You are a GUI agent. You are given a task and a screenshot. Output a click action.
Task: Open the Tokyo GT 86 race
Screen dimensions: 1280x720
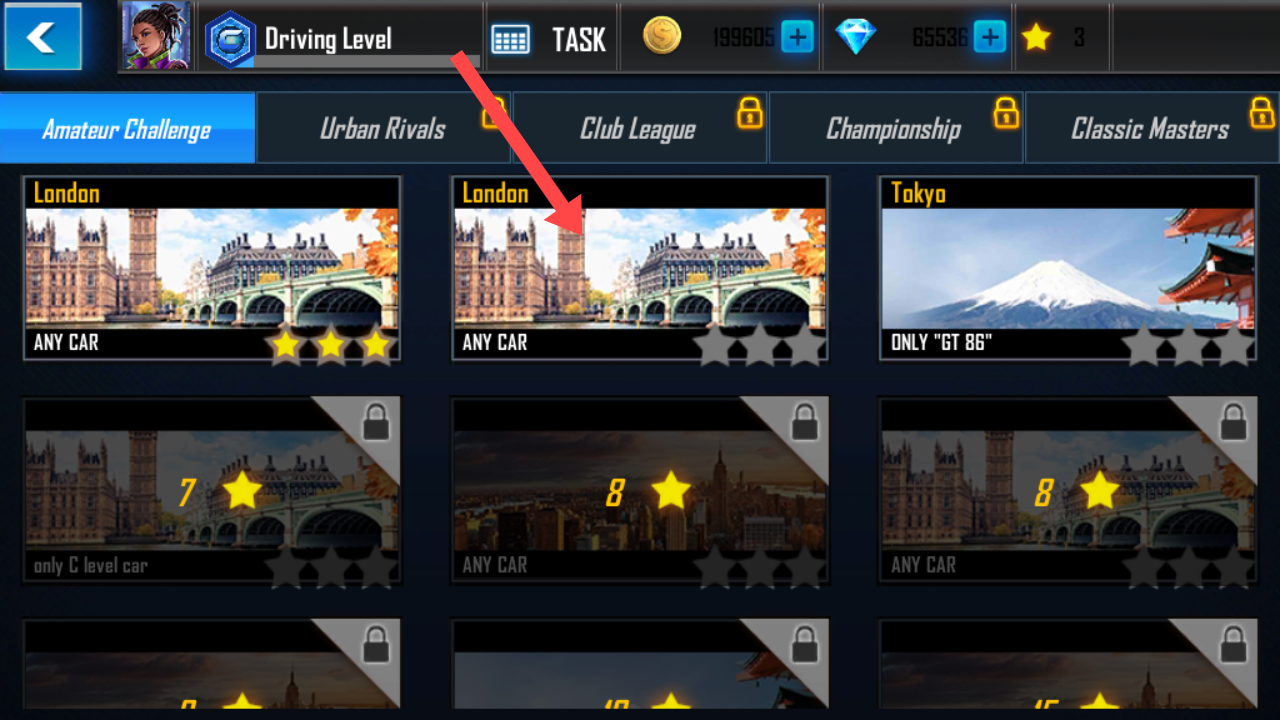(1068, 269)
